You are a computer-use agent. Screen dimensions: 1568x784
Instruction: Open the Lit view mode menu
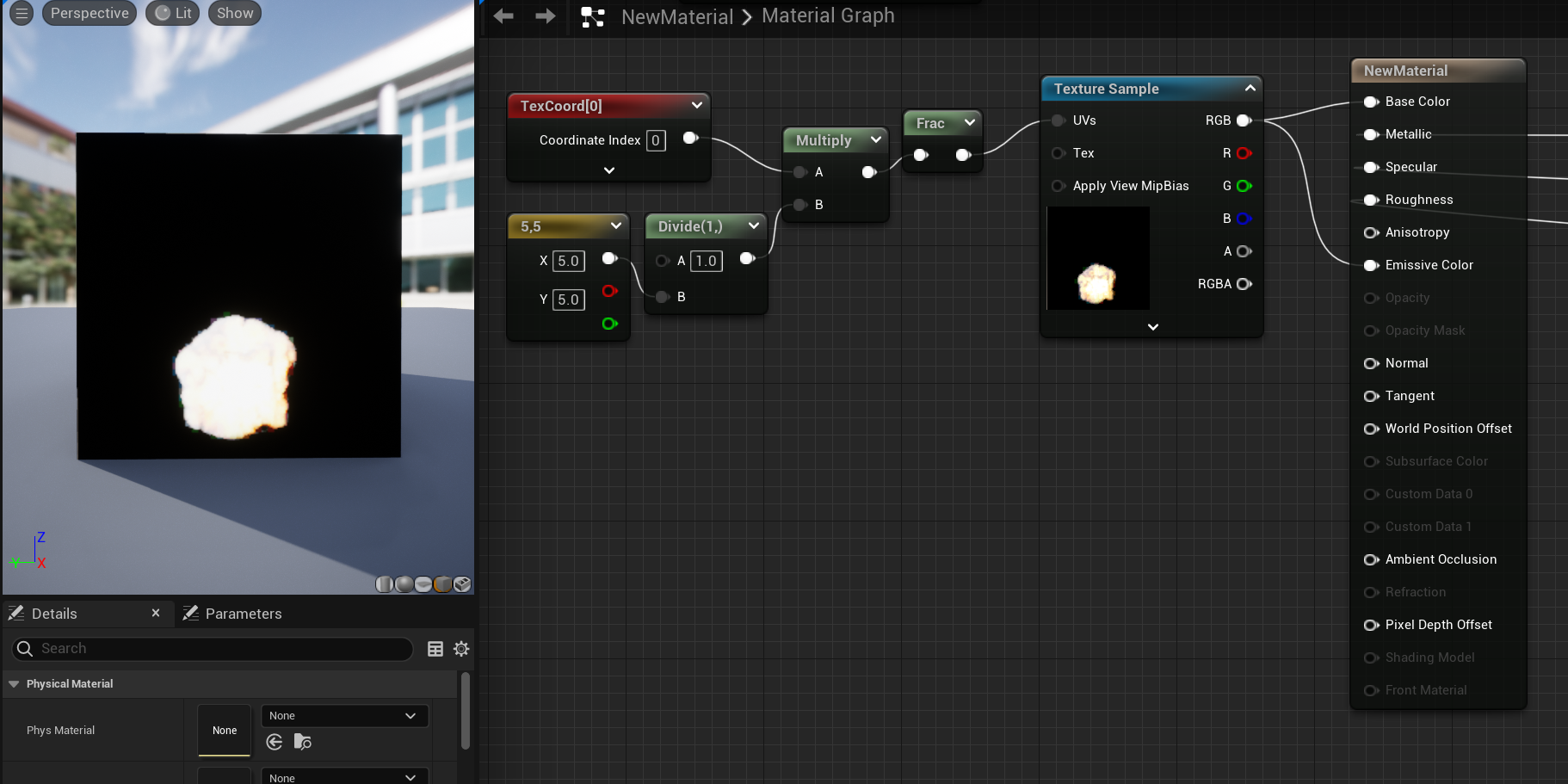pyautogui.click(x=173, y=13)
